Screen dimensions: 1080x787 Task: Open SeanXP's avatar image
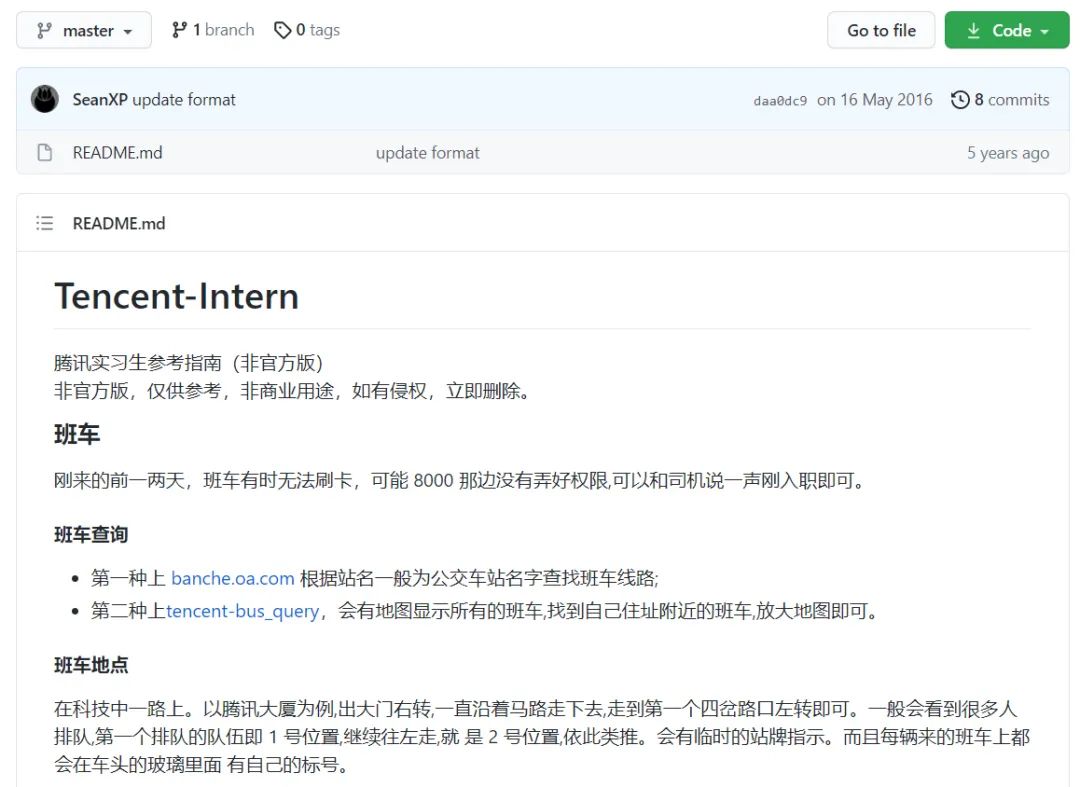45,99
